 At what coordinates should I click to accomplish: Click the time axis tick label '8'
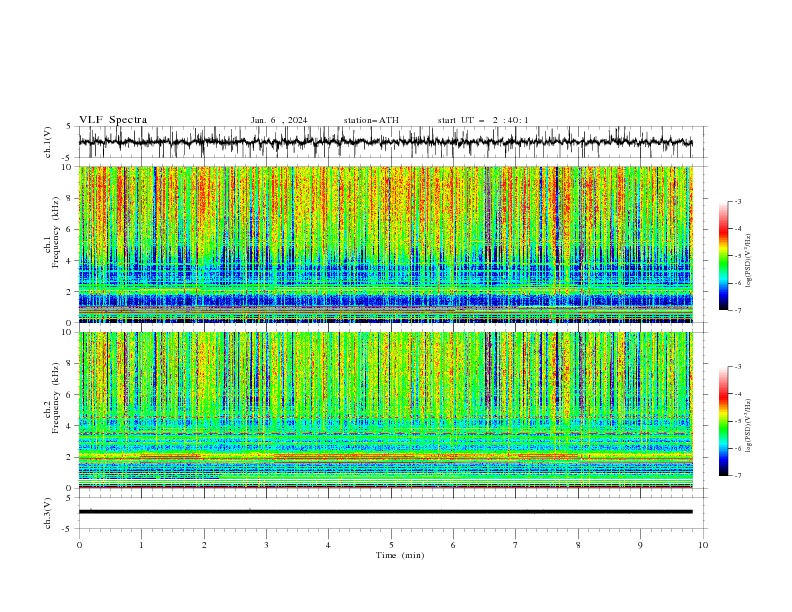(578, 545)
